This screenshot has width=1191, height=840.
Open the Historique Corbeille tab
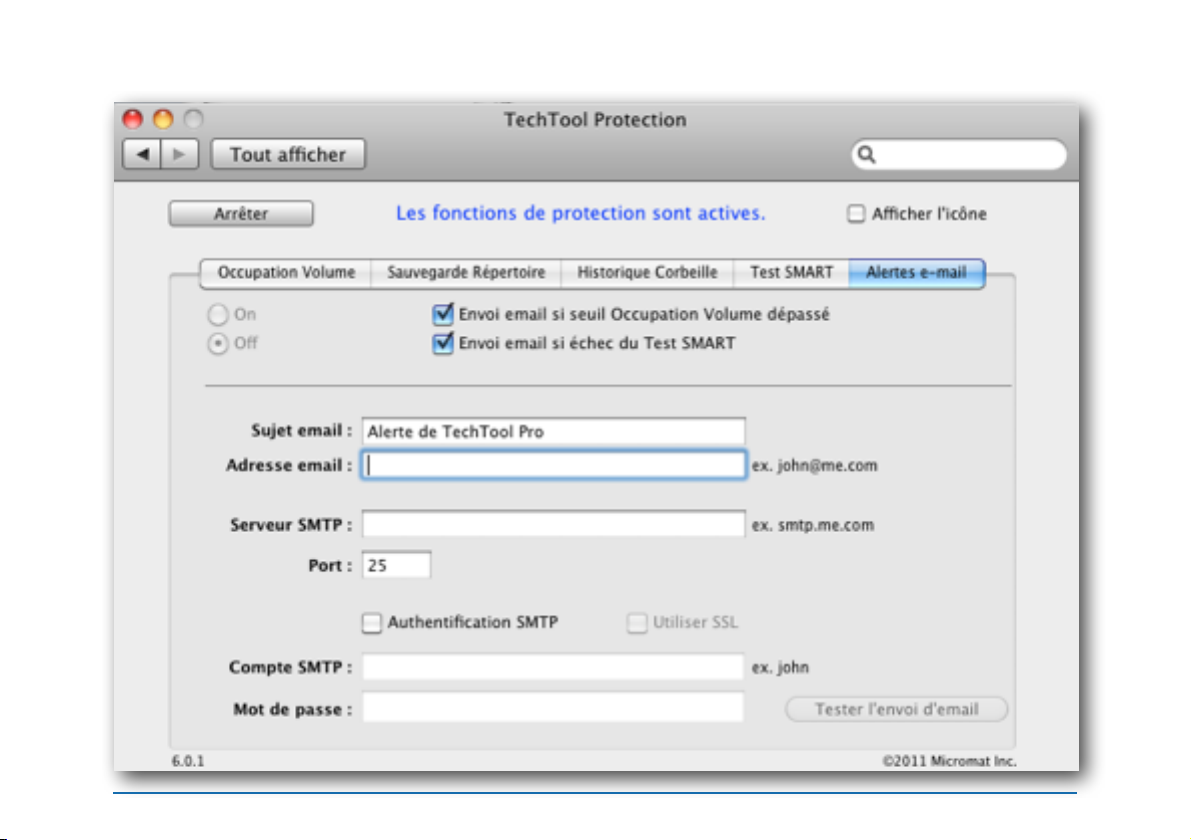[647, 273]
